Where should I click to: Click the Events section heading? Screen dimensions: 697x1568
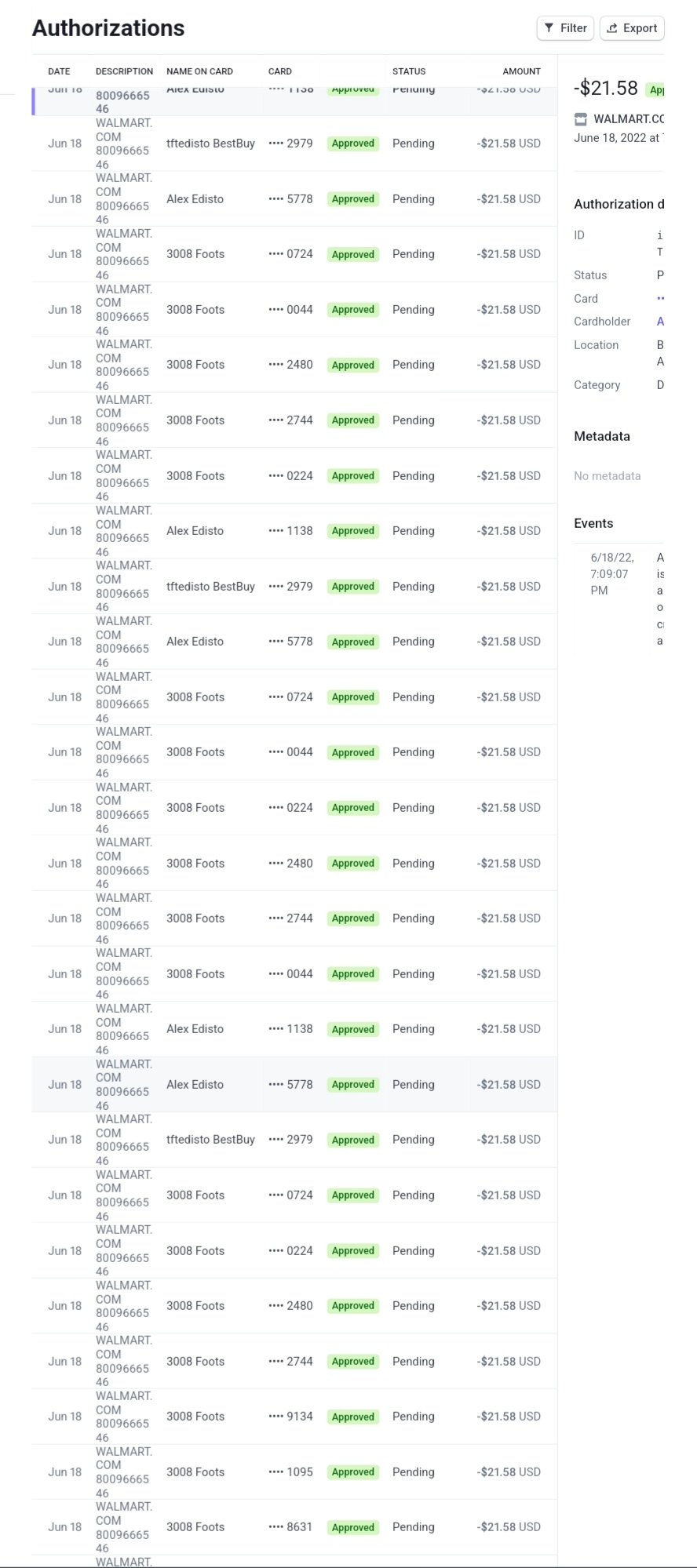(593, 524)
